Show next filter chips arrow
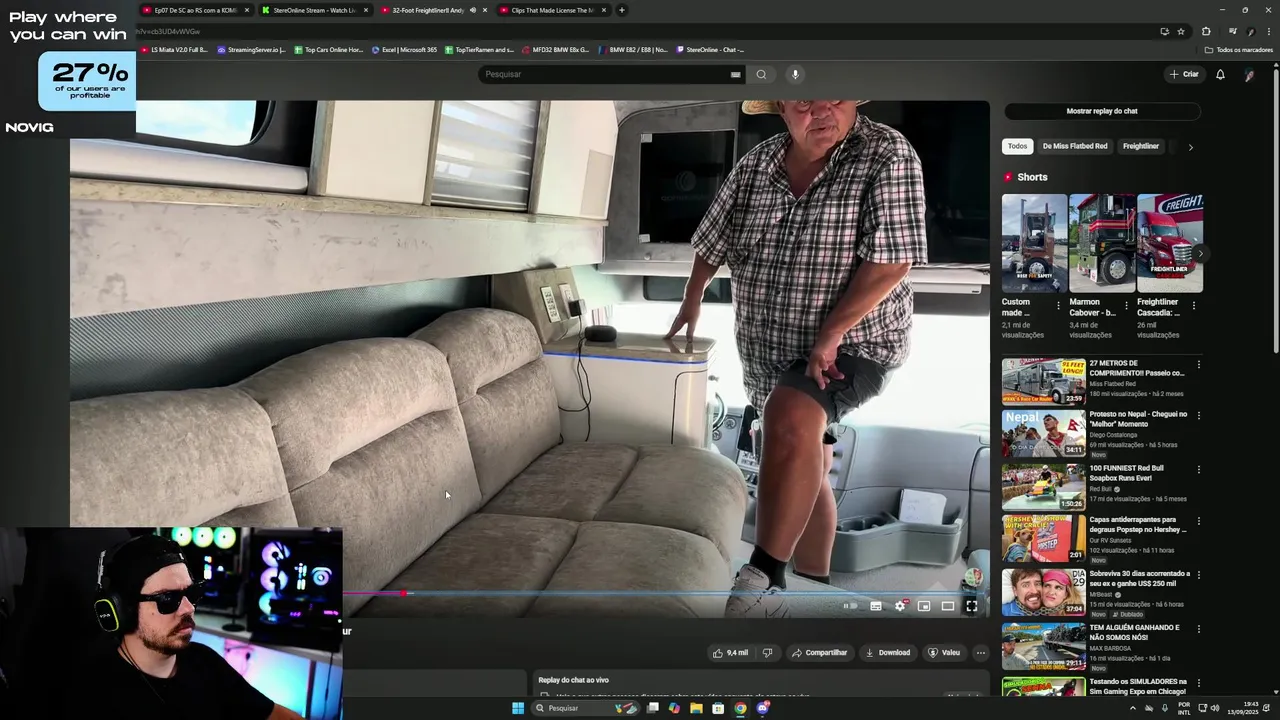This screenshot has width=1280, height=720. pos(1190,147)
